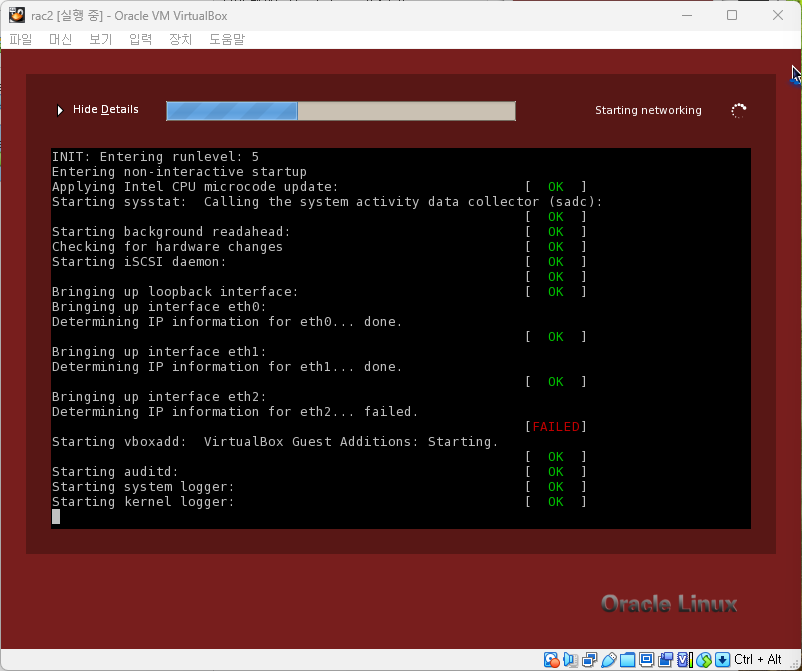Click the network adapters status icon
This screenshot has width=802, height=671.
(589, 660)
